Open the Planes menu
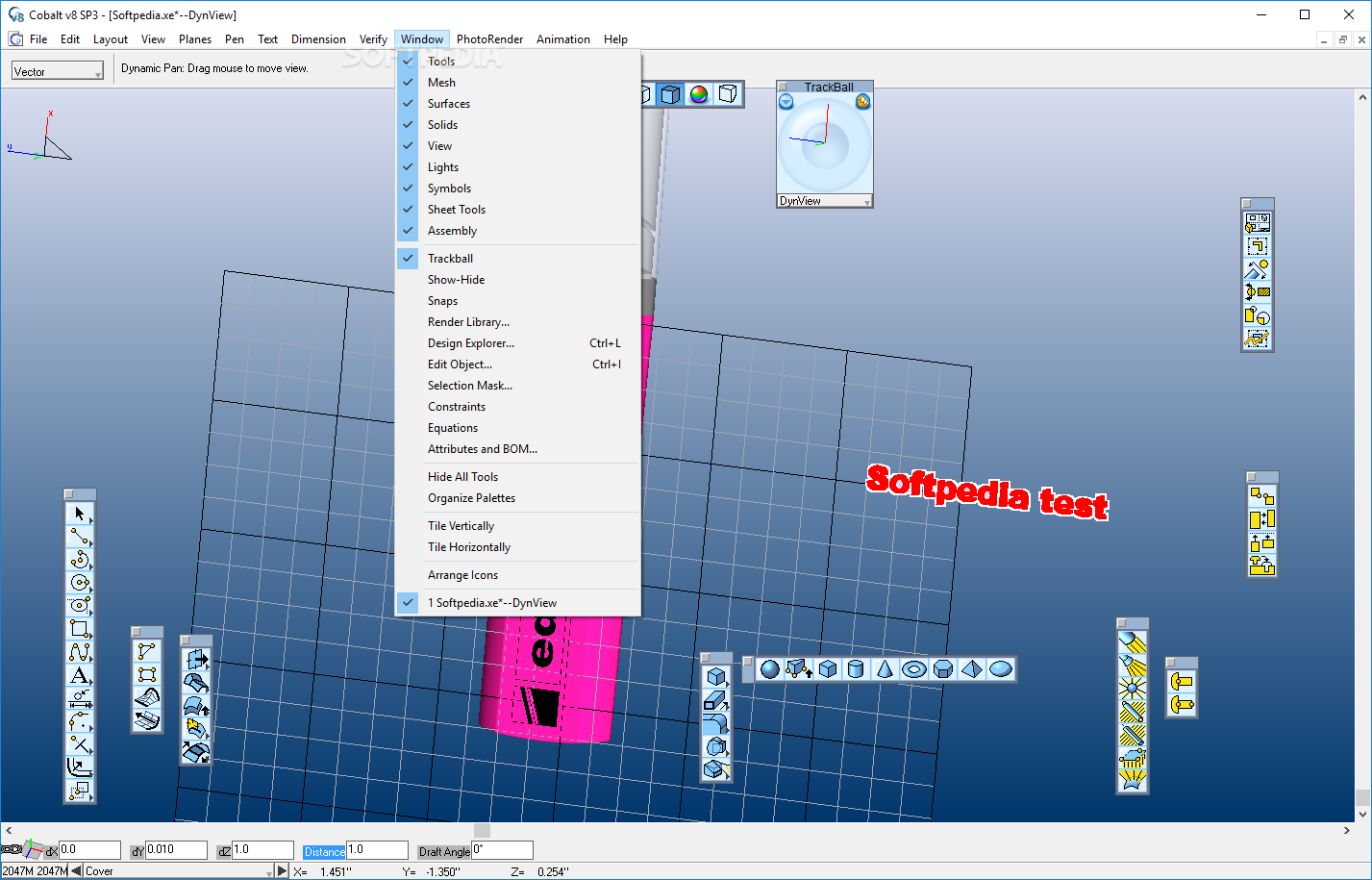Viewport: 1372px width, 880px height. (195, 39)
